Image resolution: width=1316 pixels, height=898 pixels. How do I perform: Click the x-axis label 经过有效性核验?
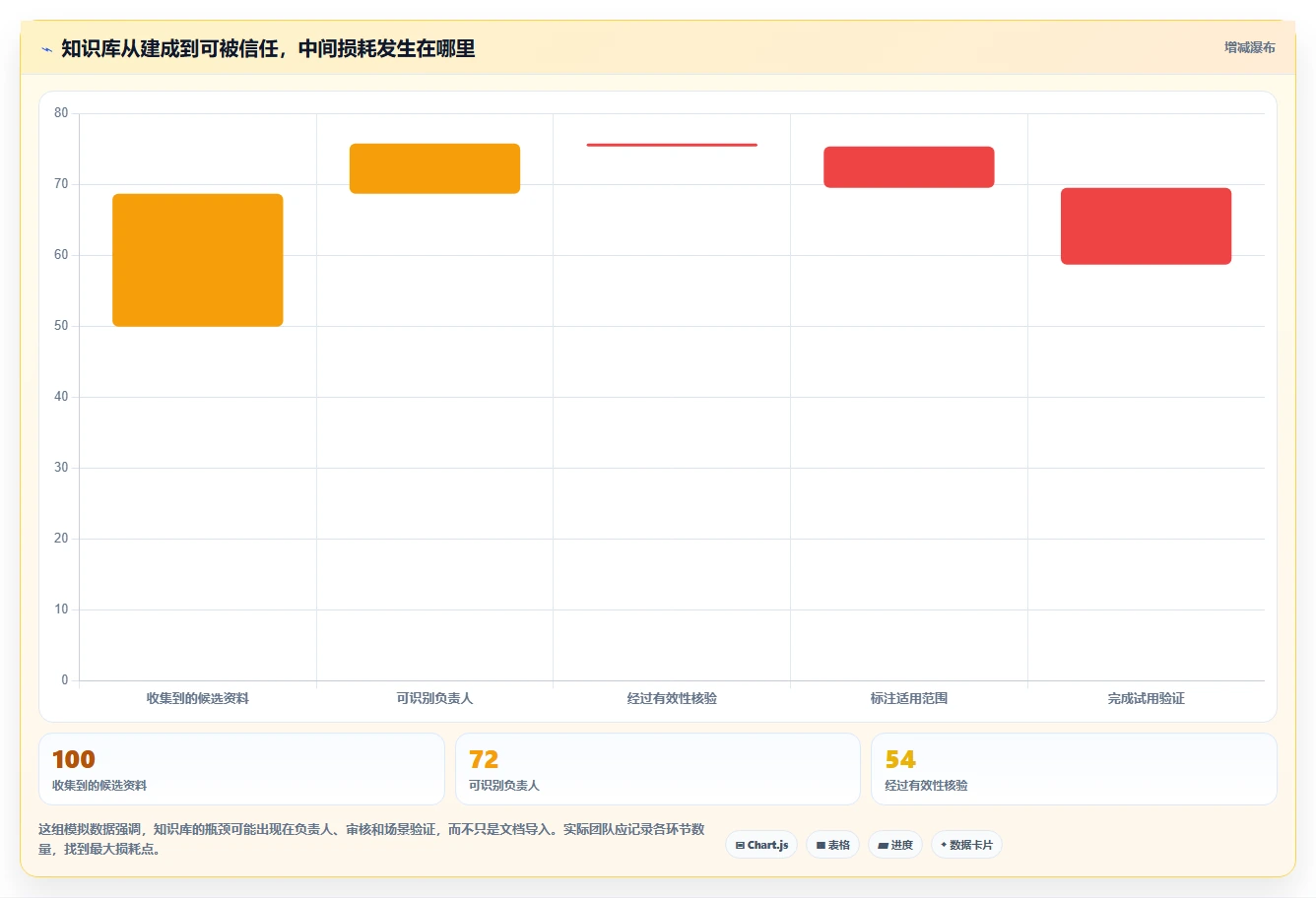(672, 698)
